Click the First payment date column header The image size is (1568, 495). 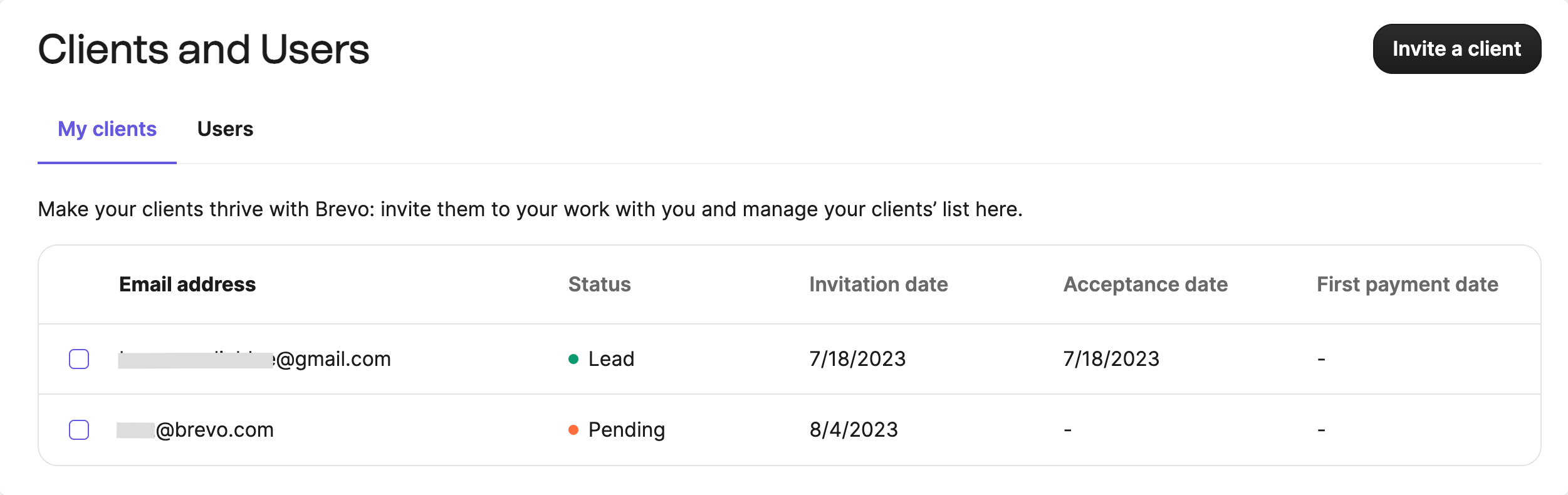pyautogui.click(x=1407, y=284)
